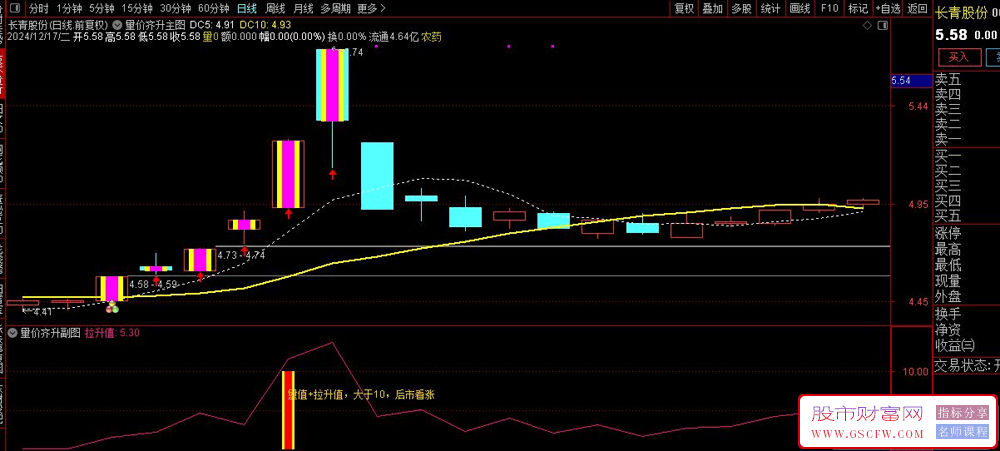Open the 复权 adjustment menu
This screenshot has height=451, width=1000.
tap(684, 8)
